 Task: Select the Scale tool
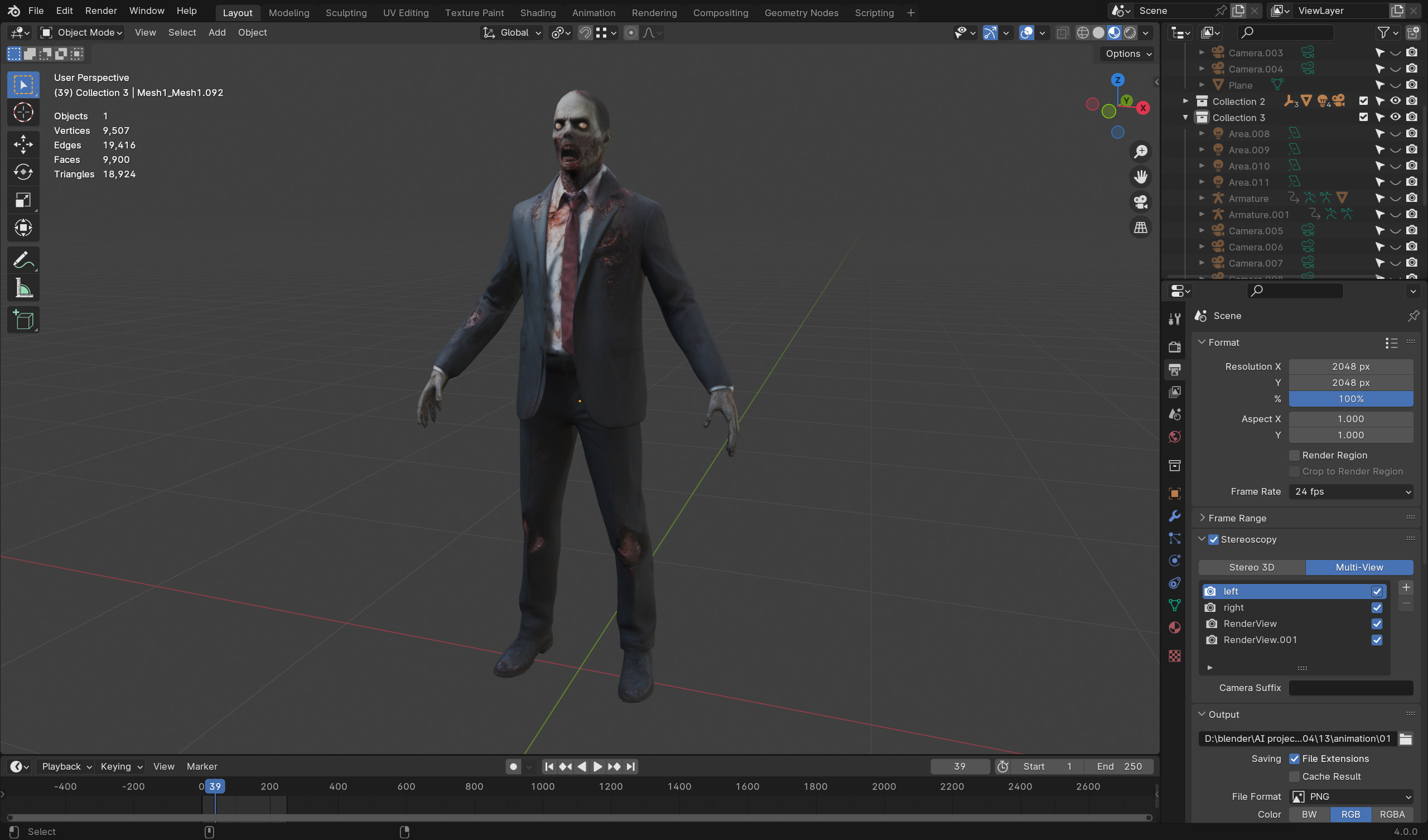(23, 200)
